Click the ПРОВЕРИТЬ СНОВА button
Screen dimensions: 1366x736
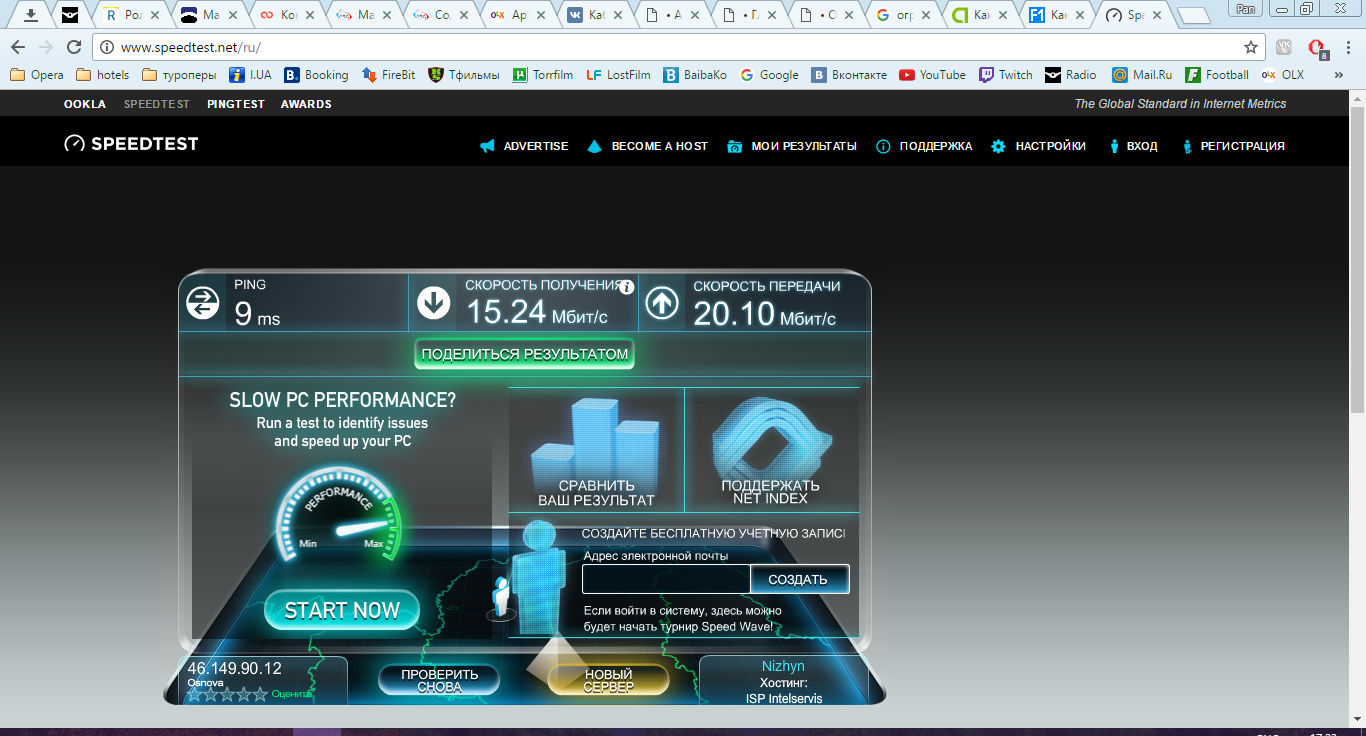pyautogui.click(x=439, y=680)
